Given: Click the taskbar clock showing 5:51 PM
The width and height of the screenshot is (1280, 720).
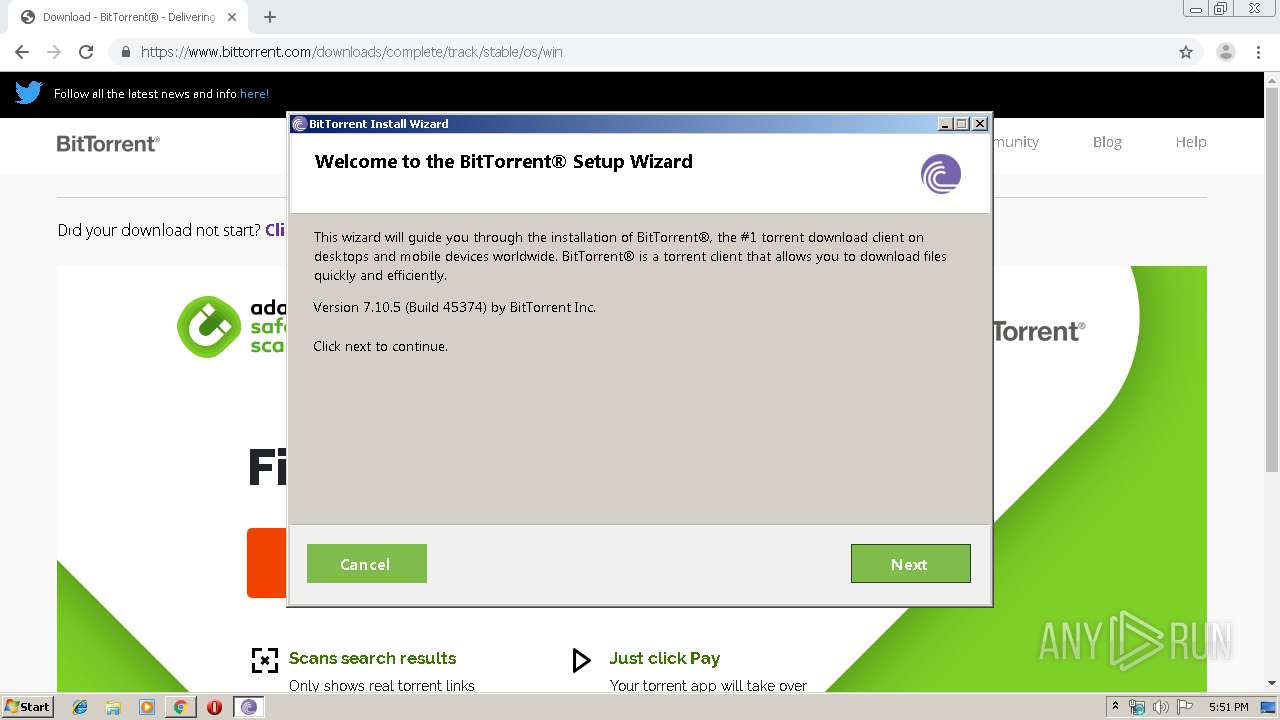Looking at the screenshot, I should (1228, 707).
